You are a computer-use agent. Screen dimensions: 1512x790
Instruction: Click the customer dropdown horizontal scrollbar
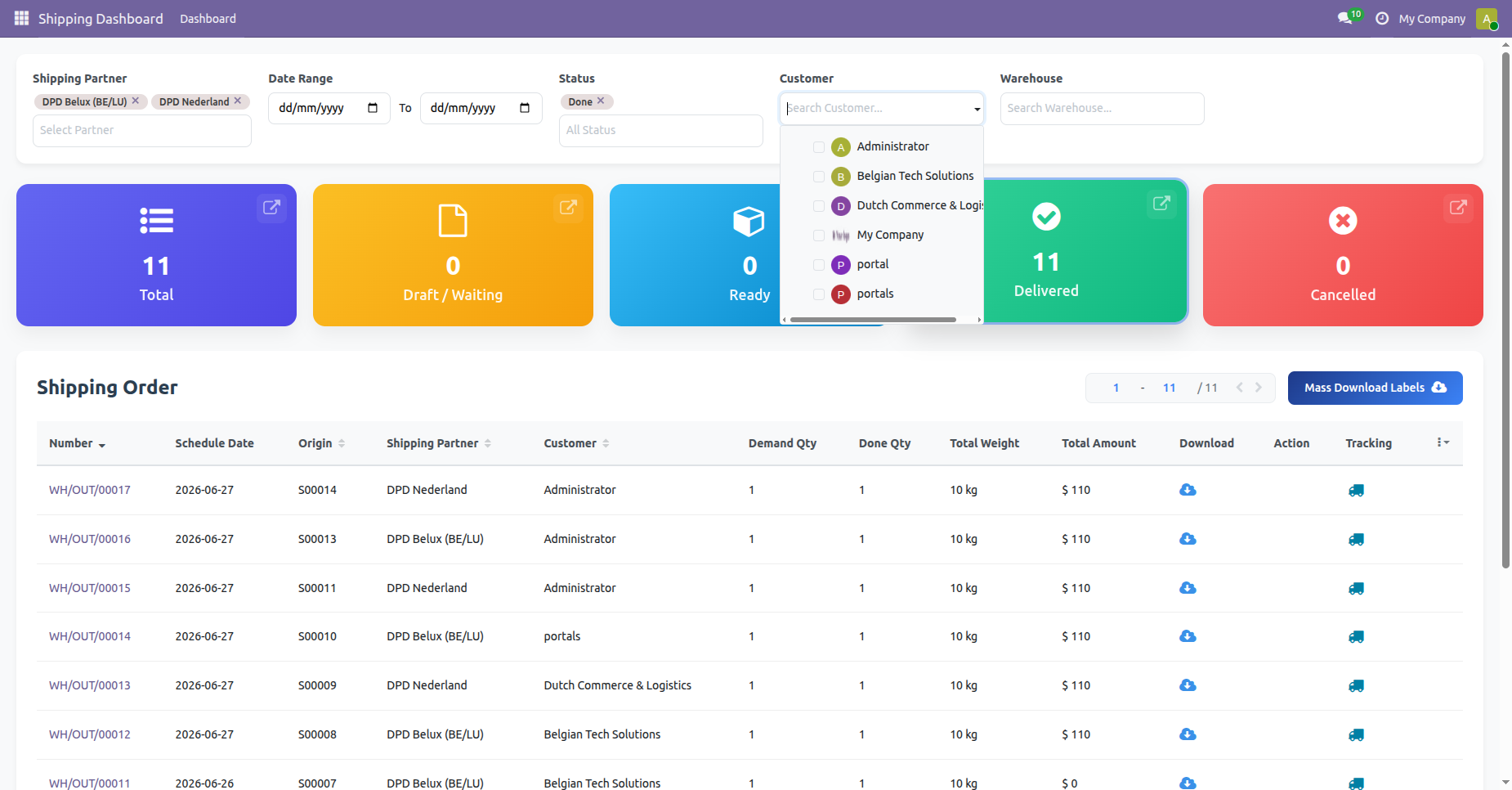[873, 320]
